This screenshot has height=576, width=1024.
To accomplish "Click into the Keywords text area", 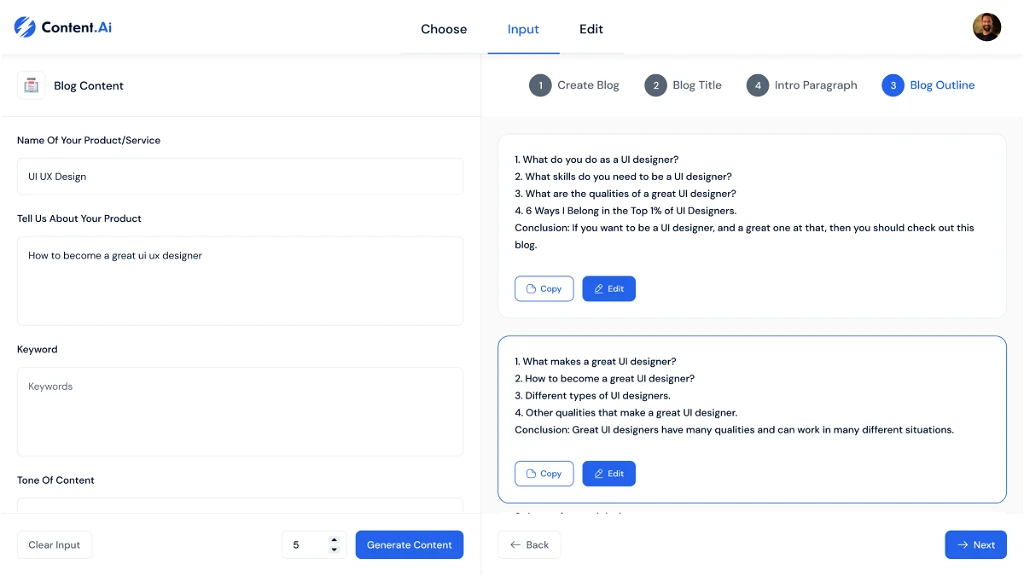I will pyautogui.click(x=240, y=411).
